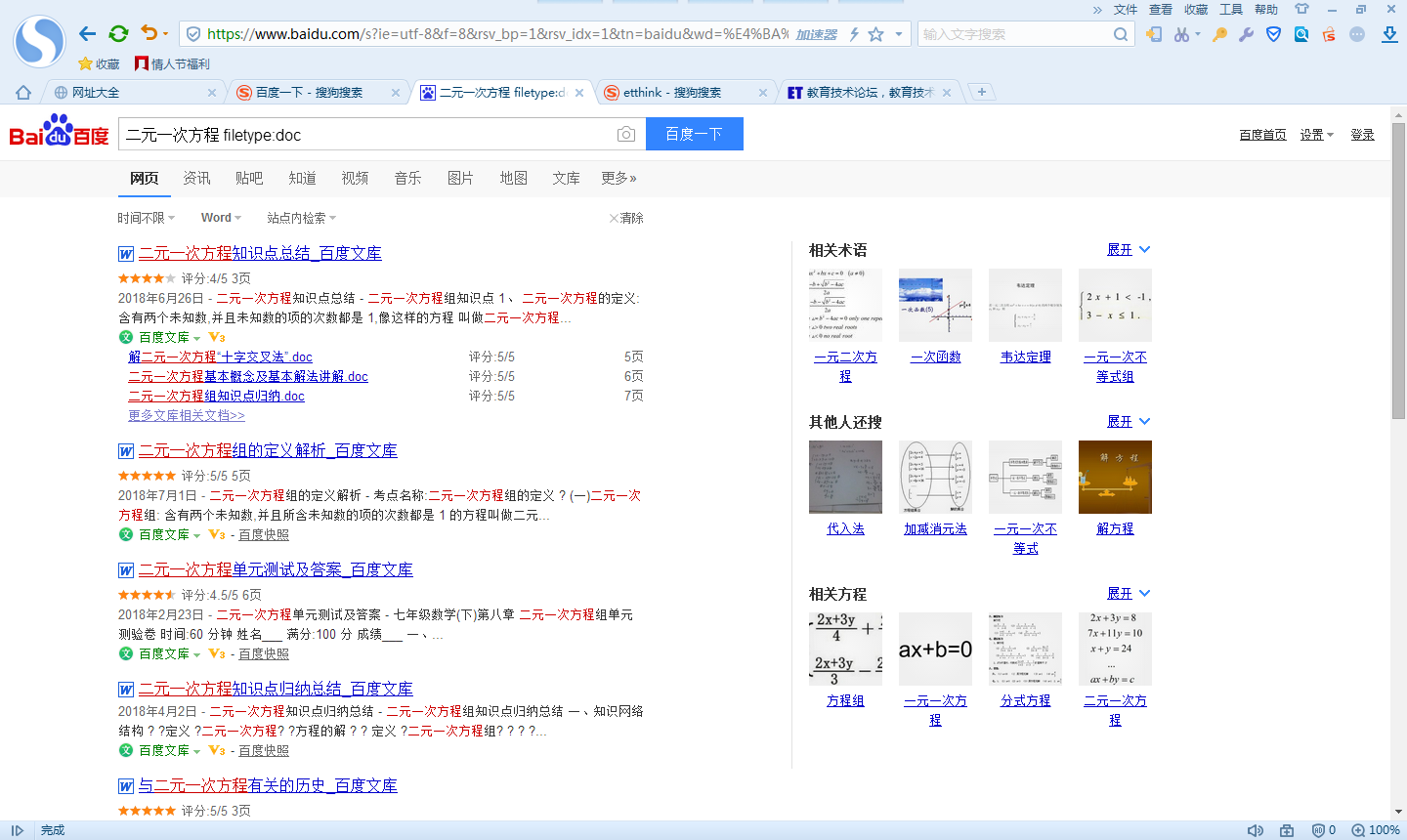
Task: Click the home page icon
Action: click(x=23, y=93)
